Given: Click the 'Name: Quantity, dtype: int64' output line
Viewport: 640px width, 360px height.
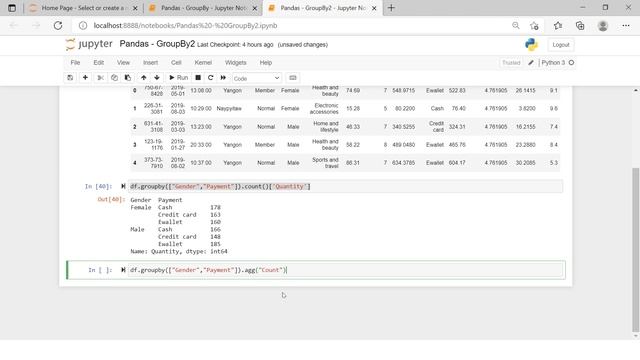Looking at the screenshot, I should click(179, 251).
